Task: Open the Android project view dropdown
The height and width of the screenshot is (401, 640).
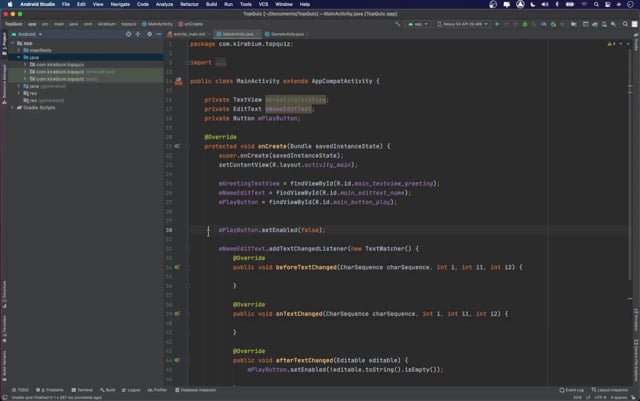Action: 27,34
